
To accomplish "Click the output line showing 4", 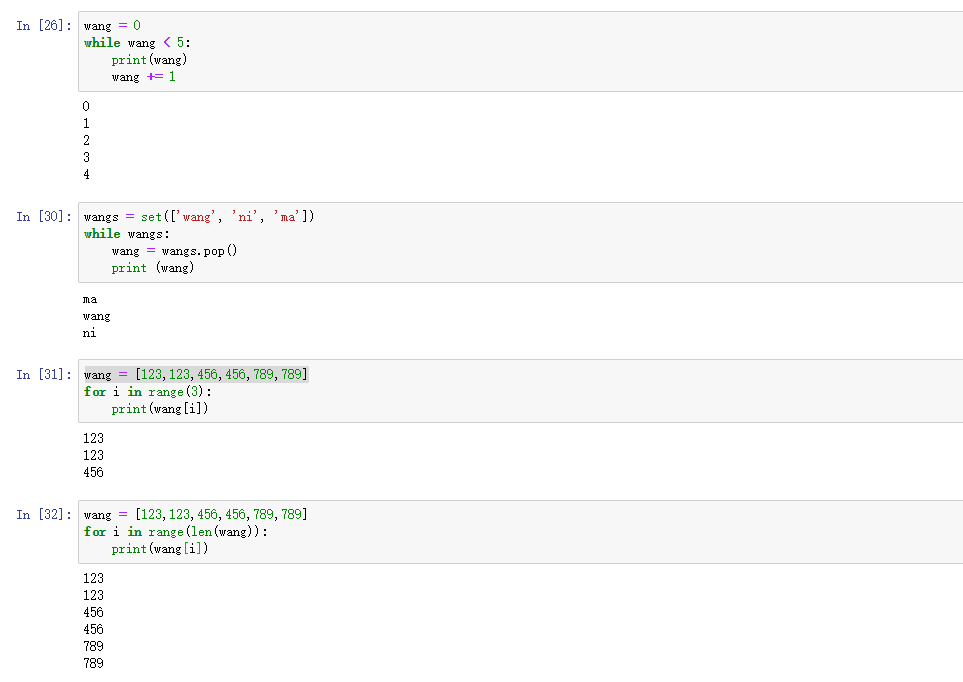I will pos(86,175).
